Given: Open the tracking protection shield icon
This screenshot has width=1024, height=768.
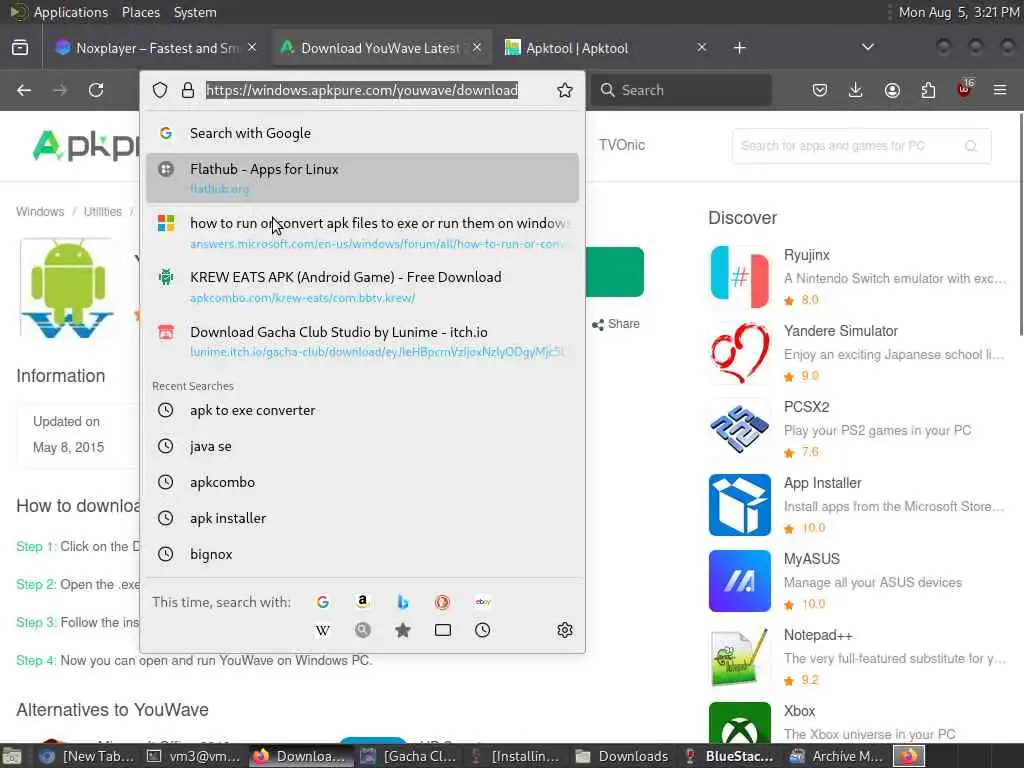Looking at the screenshot, I should click(x=160, y=90).
